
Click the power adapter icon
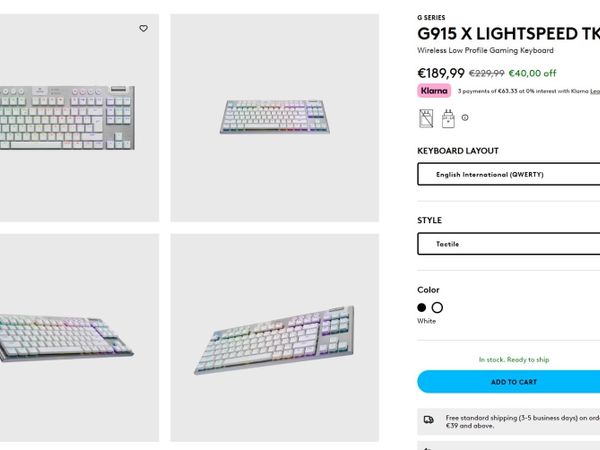click(x=448, y=118)
